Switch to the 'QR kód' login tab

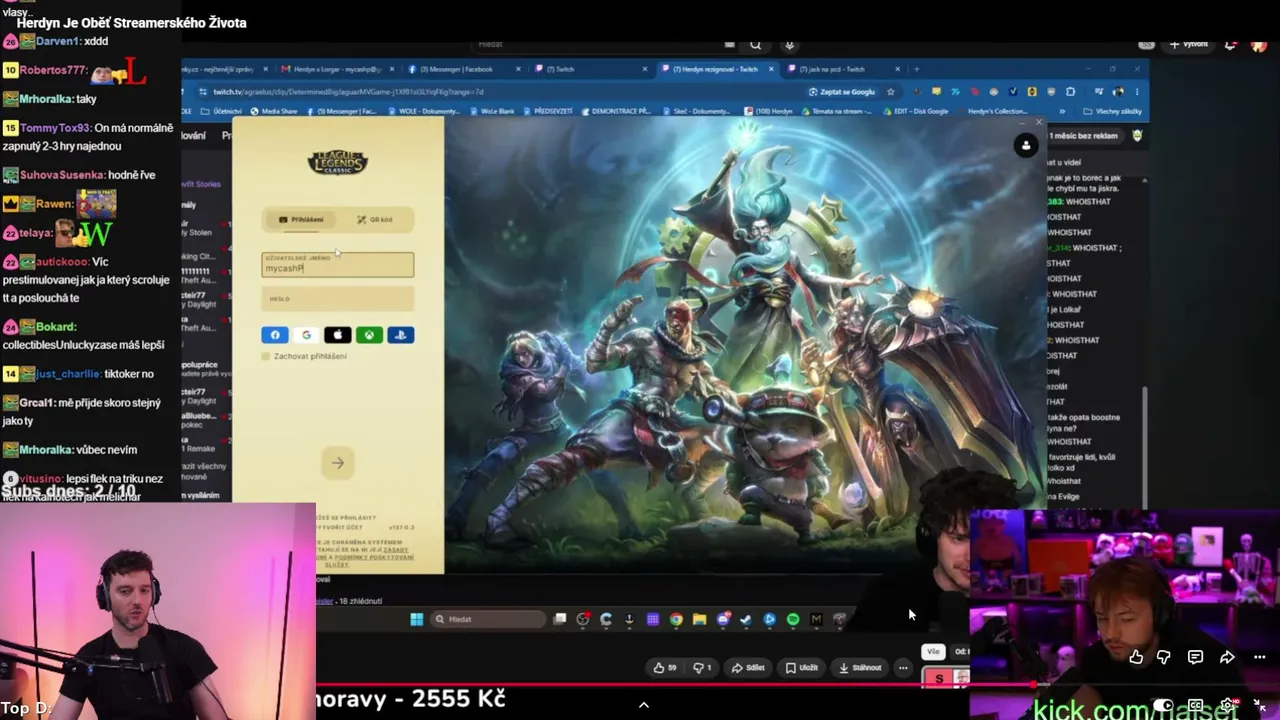[x=375, y=219]
